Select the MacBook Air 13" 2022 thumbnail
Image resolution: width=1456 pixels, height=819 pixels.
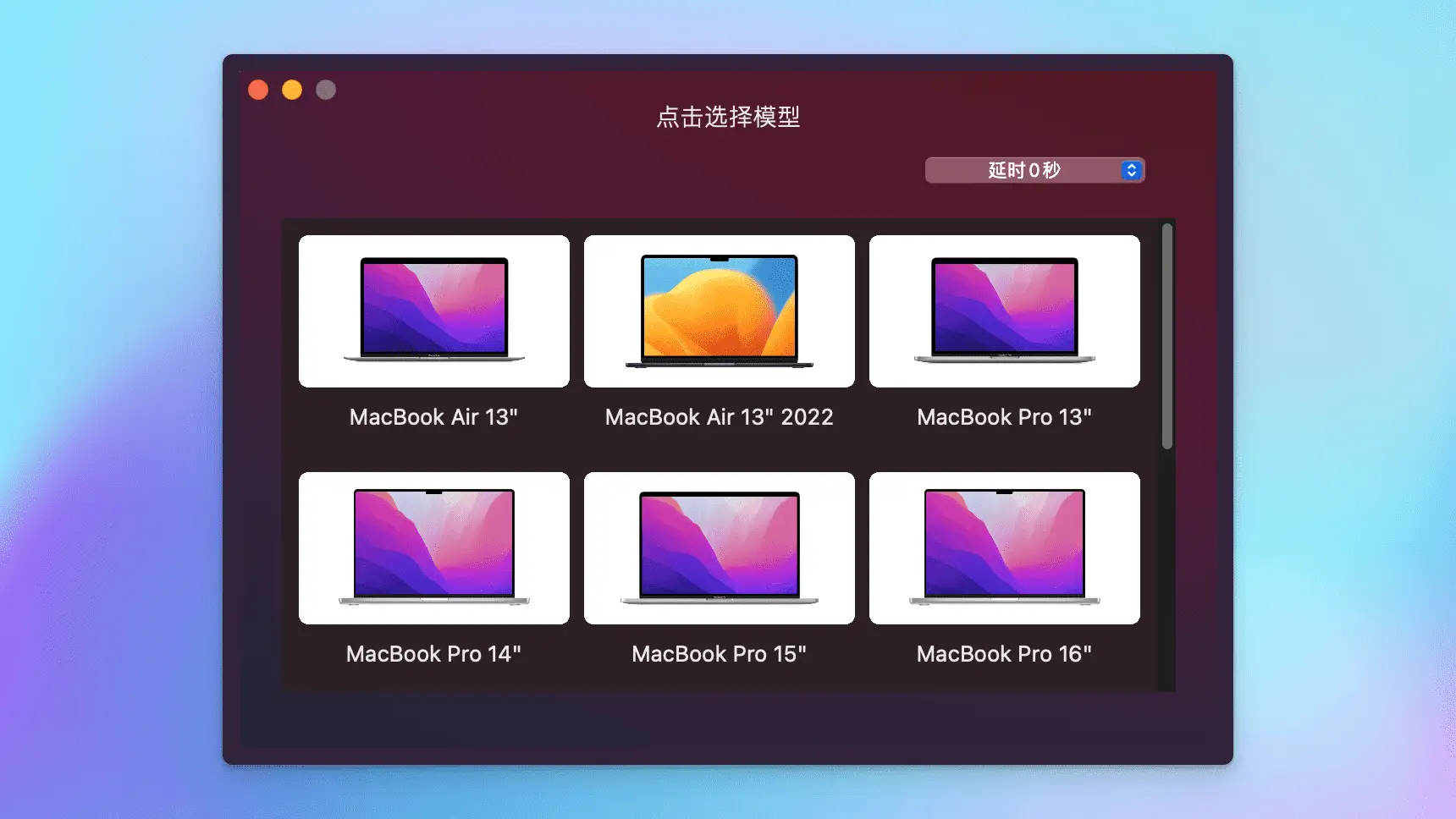pyautogui.click(x=720, y=311)
